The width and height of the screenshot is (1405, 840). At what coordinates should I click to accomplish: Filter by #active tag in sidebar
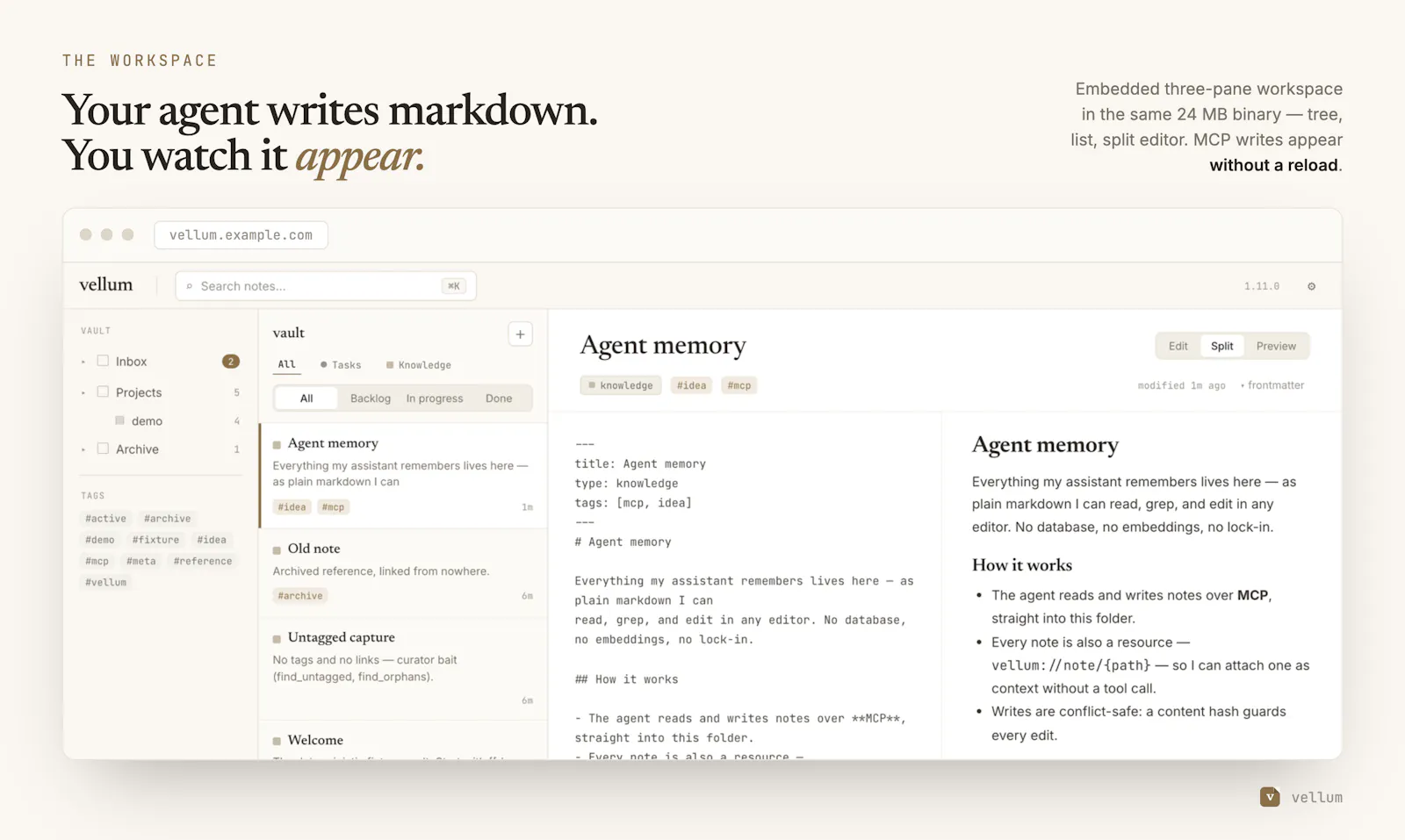pyautogui.click(x=105, y=519)
